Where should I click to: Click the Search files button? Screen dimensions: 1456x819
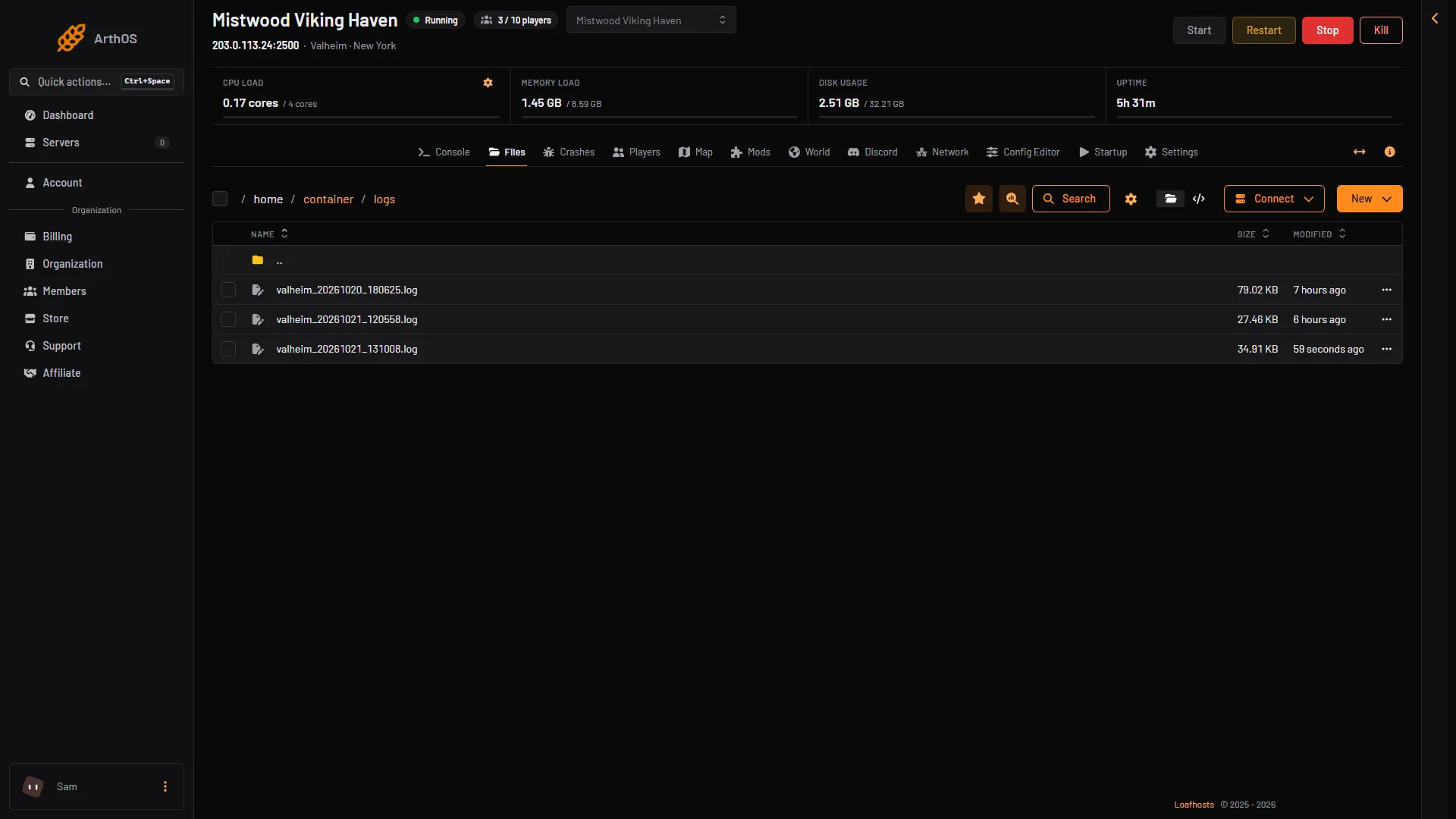pos(1071,199)
